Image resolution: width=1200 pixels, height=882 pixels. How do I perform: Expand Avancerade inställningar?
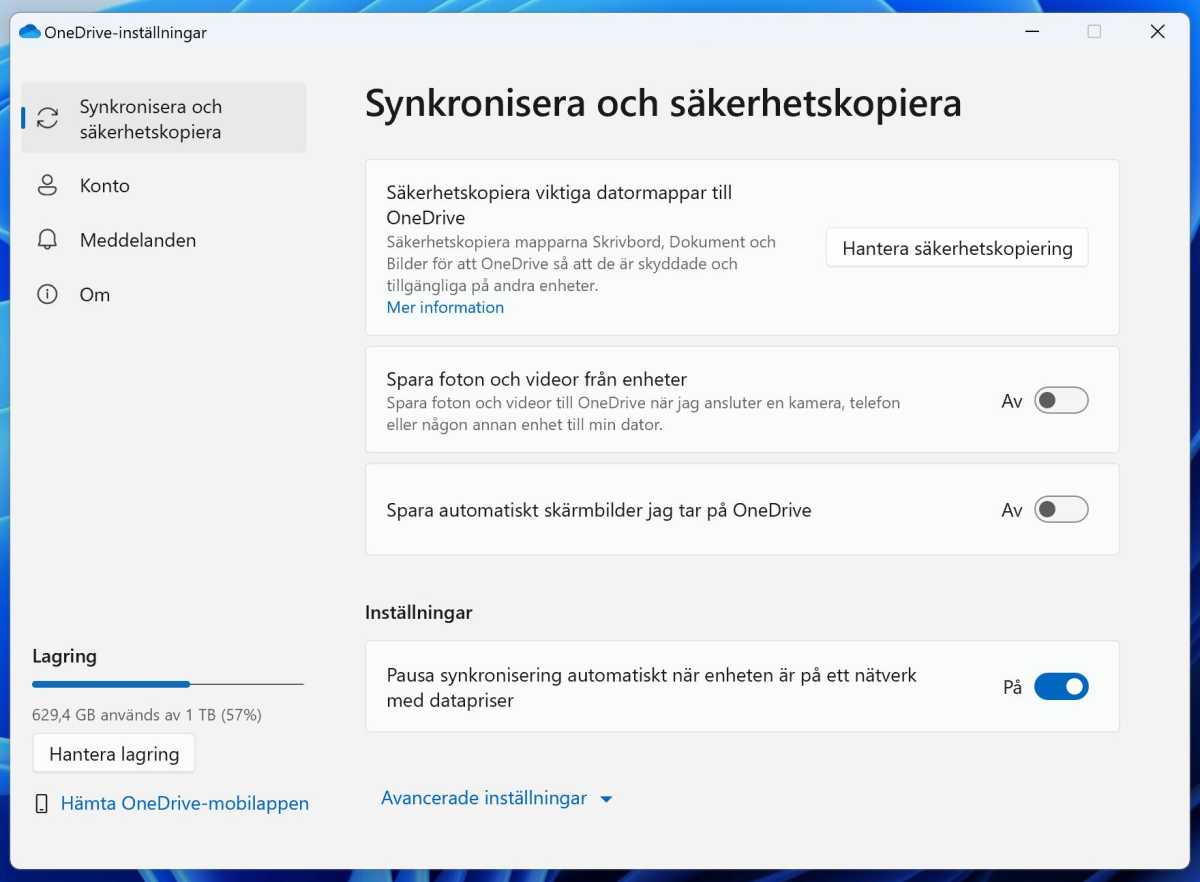[497, 798]
